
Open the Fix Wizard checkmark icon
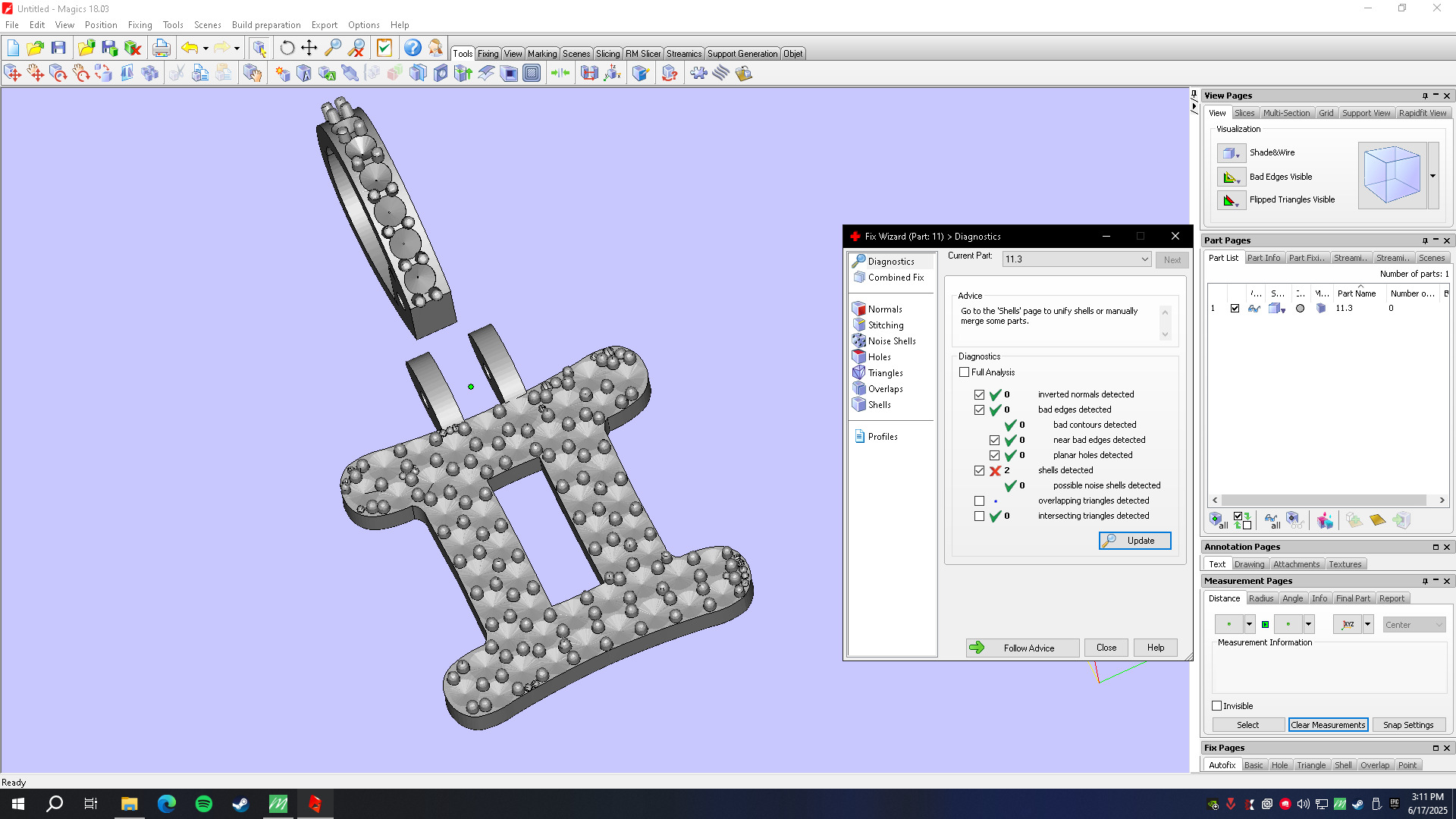384,49
